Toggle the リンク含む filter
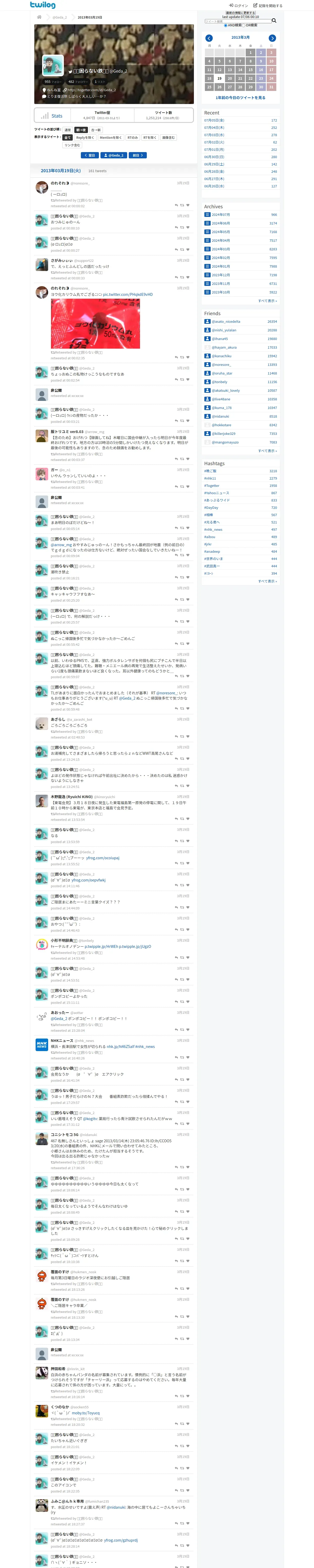Image resolution: width=314 pixels, height=1568 pixels. point(72,145)
